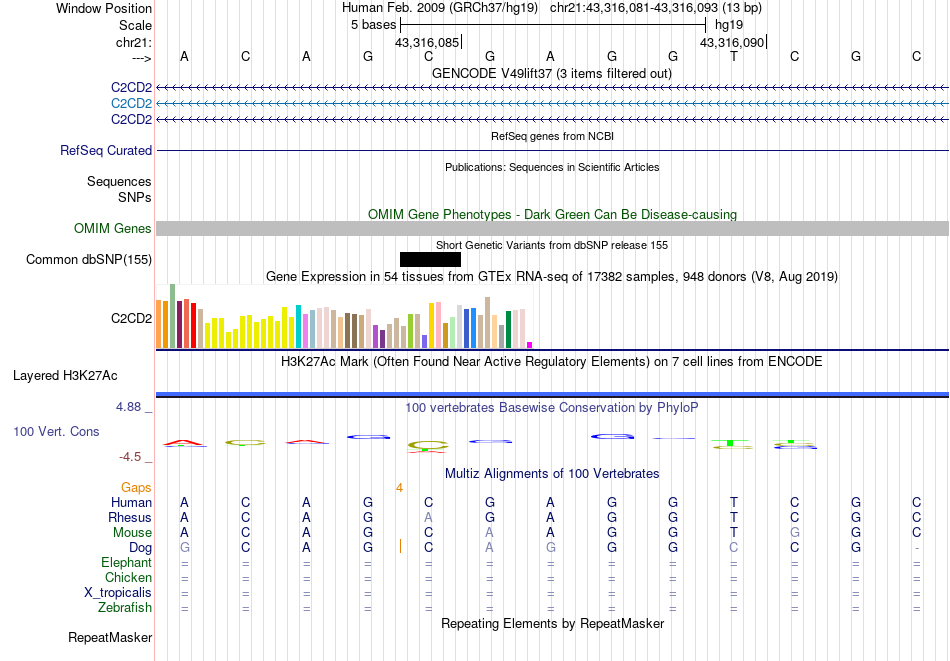Screen dimensions: 950x661
Task: Click the Publications: Sequences in Scientific Articles title
Action: tap(552, 167)
